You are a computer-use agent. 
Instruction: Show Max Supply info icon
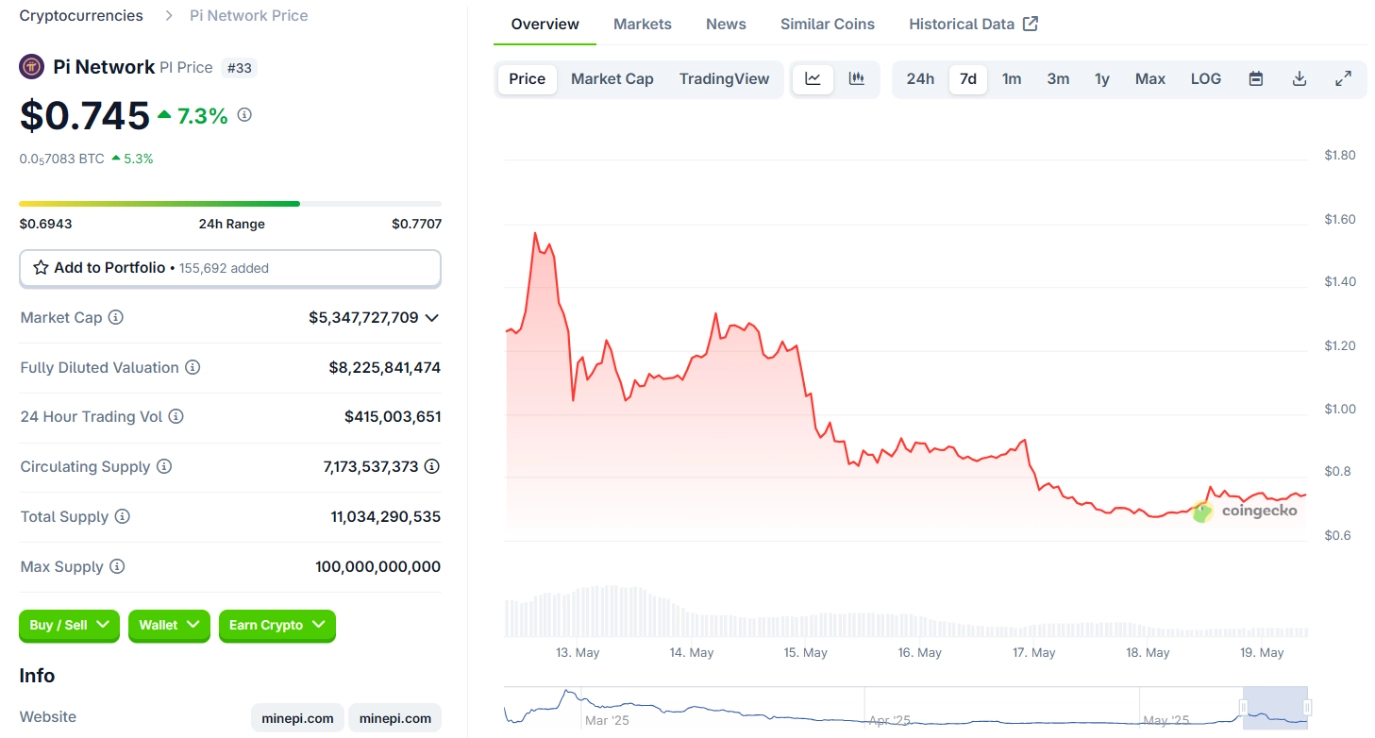[x=117, y=566]
